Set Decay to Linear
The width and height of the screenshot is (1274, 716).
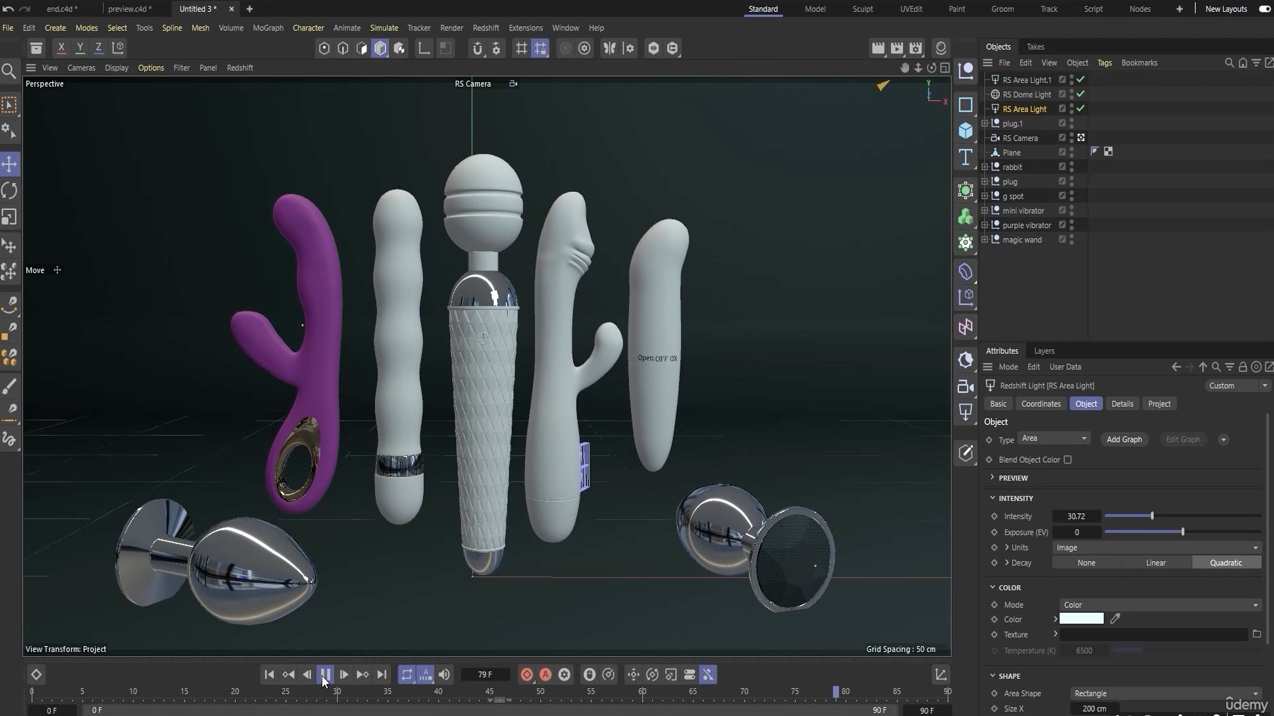point(1155,563)
